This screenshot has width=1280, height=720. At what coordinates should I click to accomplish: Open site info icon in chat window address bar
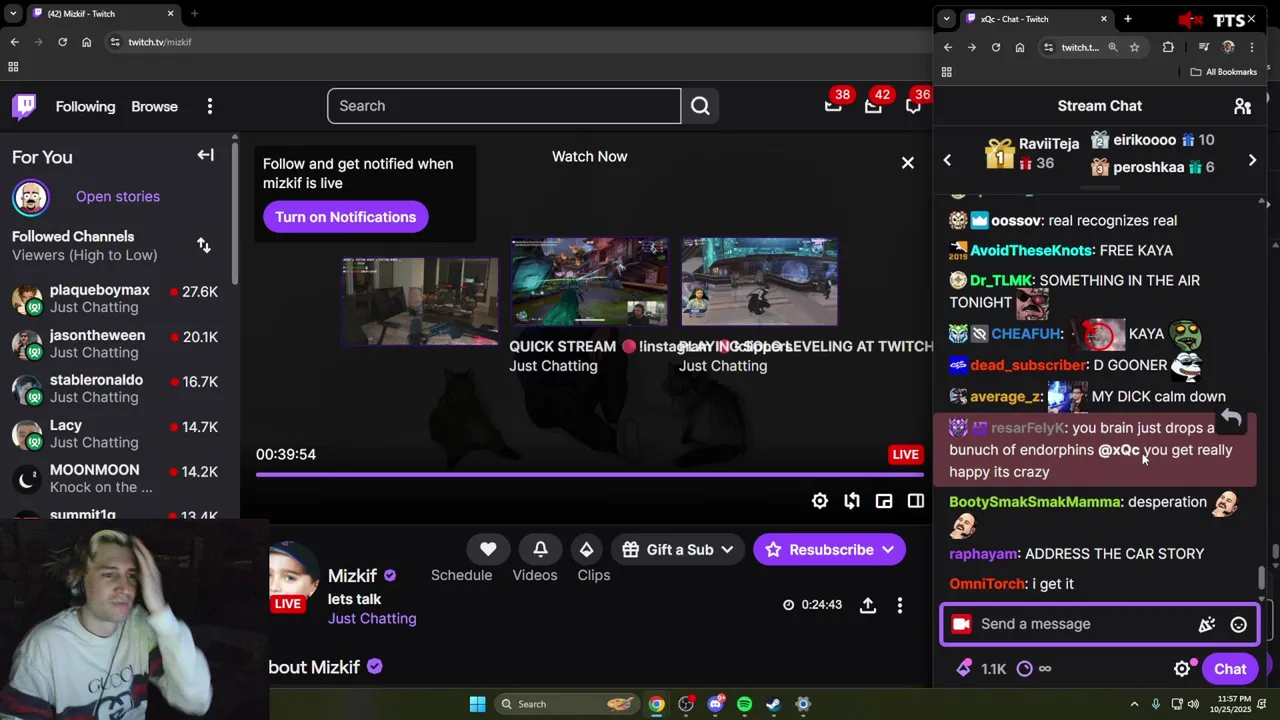(x=1047, y=47)
